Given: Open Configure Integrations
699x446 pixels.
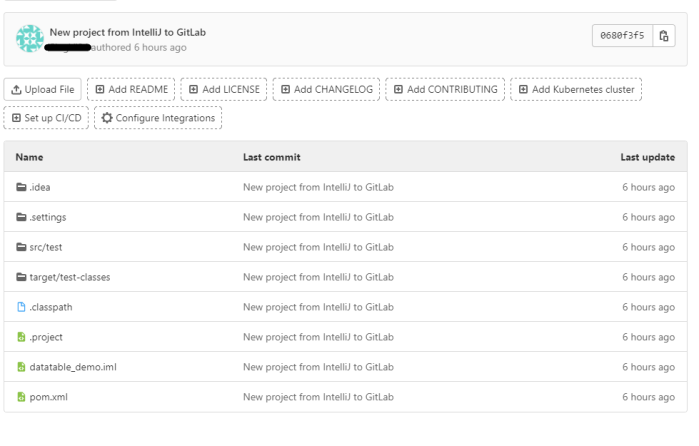Looking at the screenshot, I should [x=158, y=118].
